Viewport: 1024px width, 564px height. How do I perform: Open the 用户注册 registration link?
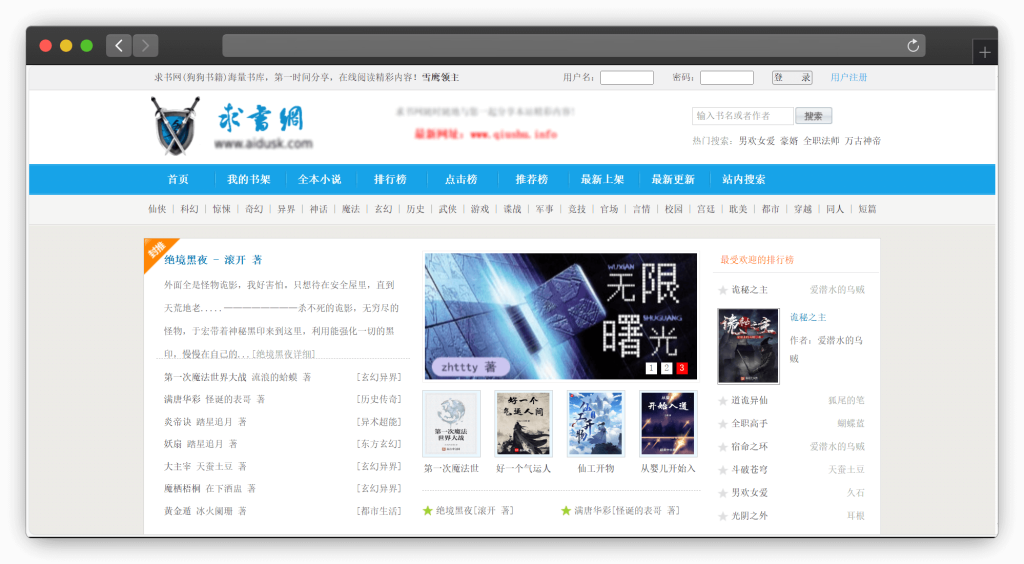click(849, 77)
